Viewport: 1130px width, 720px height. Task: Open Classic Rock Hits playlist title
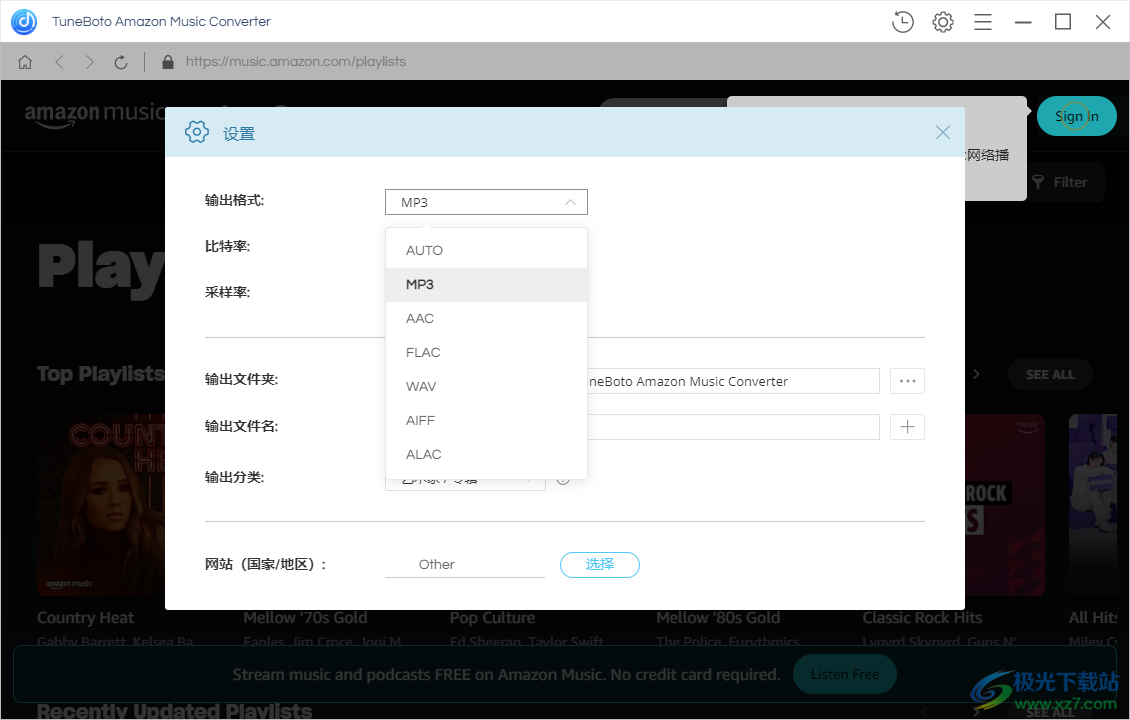[922, 618]
